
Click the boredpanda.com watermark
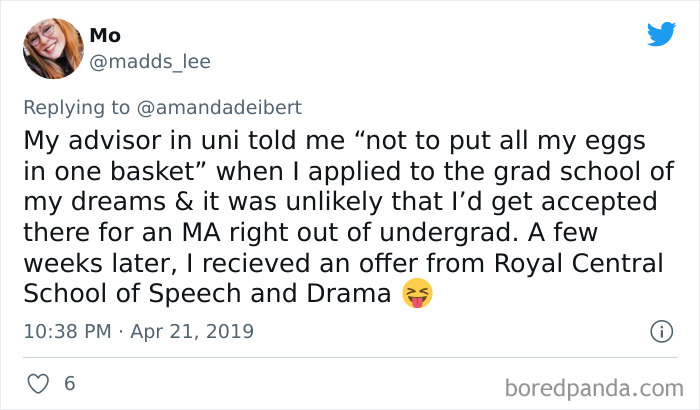[594, 388]
